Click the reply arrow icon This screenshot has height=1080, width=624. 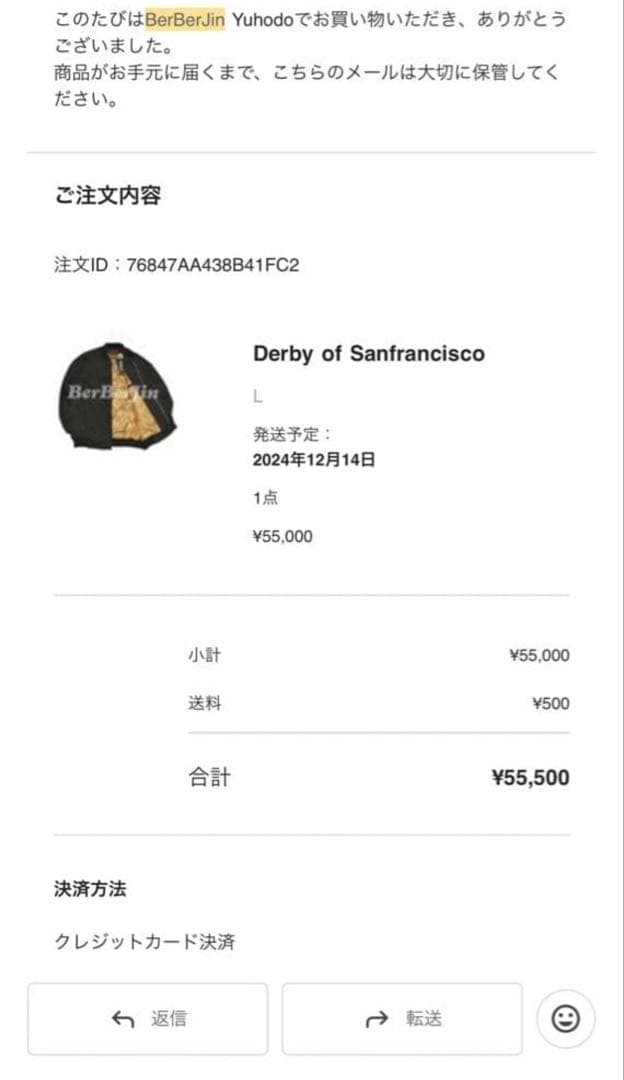(x=120, y=1018)
